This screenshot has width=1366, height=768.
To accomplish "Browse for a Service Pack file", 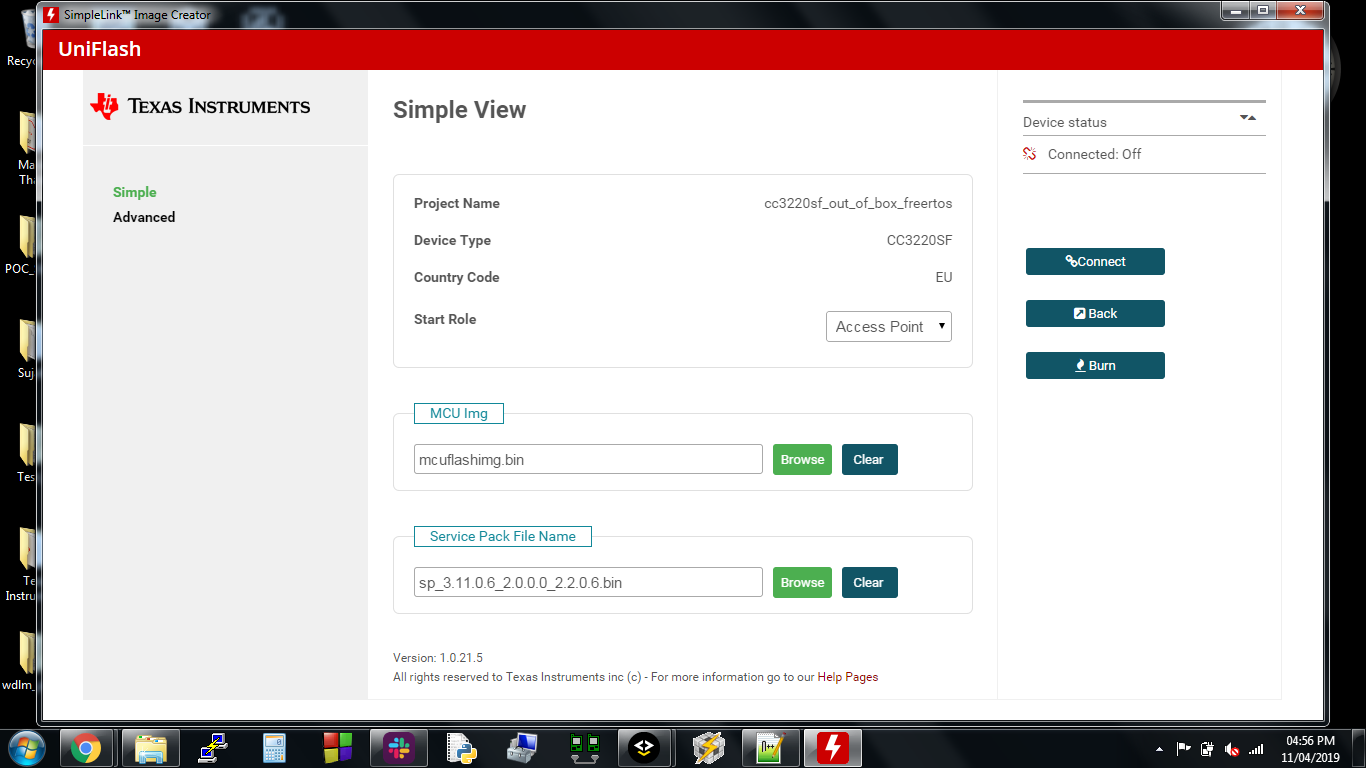I will pyautogui.click(x=802, y=582).
